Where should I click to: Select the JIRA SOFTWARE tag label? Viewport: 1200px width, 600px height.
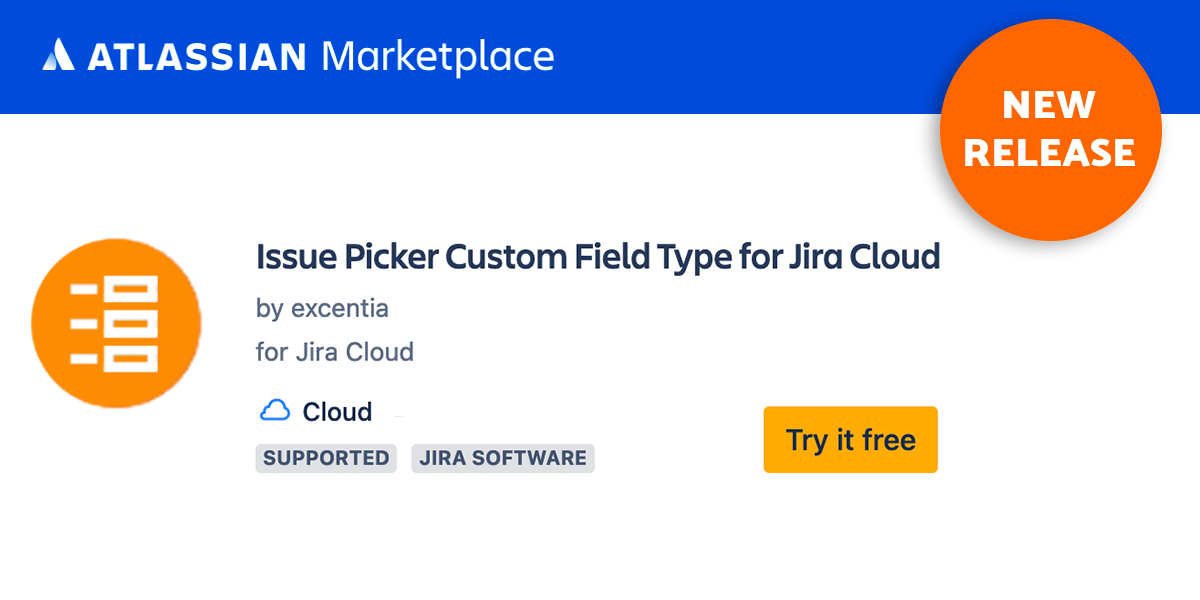[503, 458]
